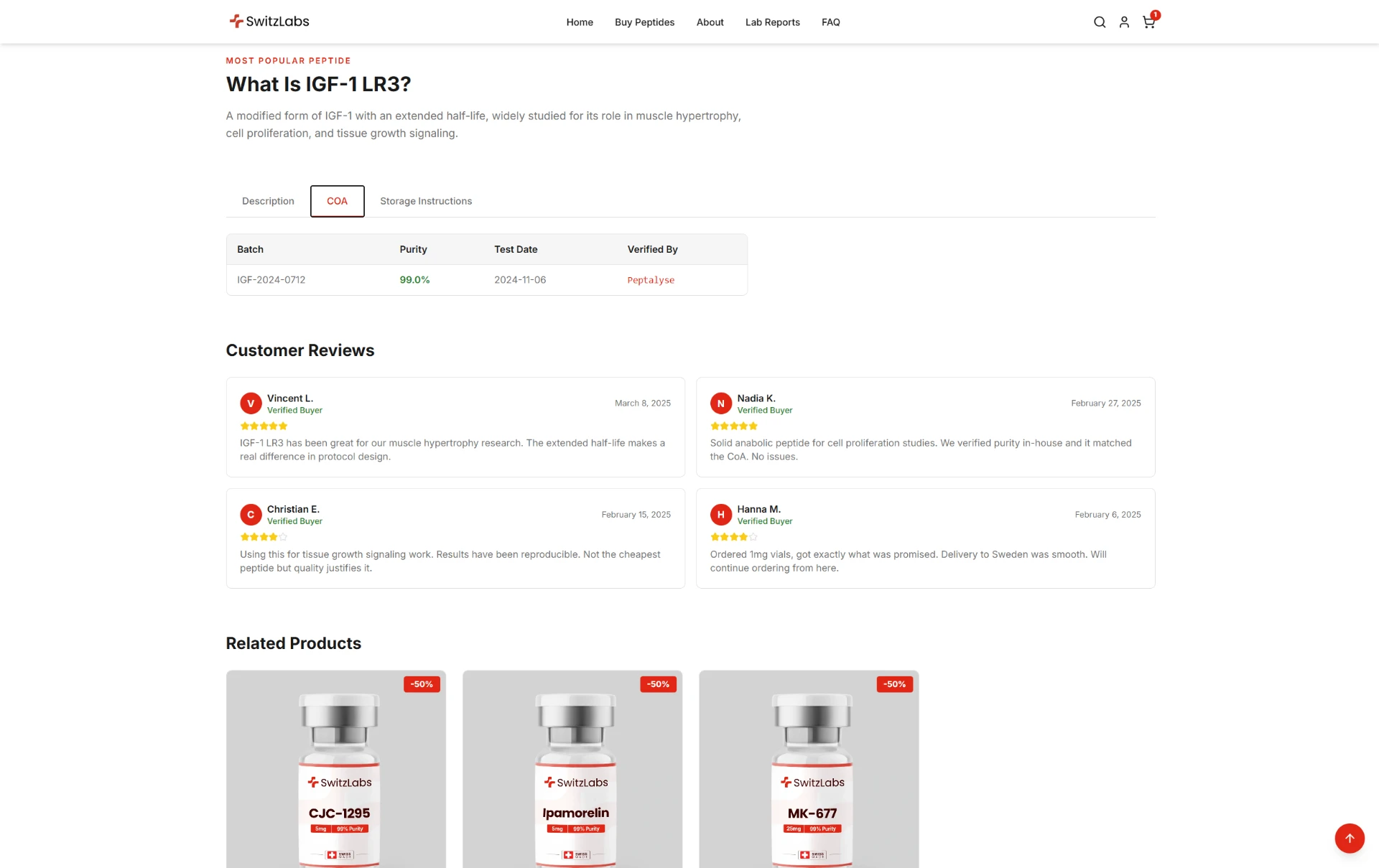Screen dimensions: 1379x868
Task: Click Nadia K. avatar icon
Action: [721, 403]
